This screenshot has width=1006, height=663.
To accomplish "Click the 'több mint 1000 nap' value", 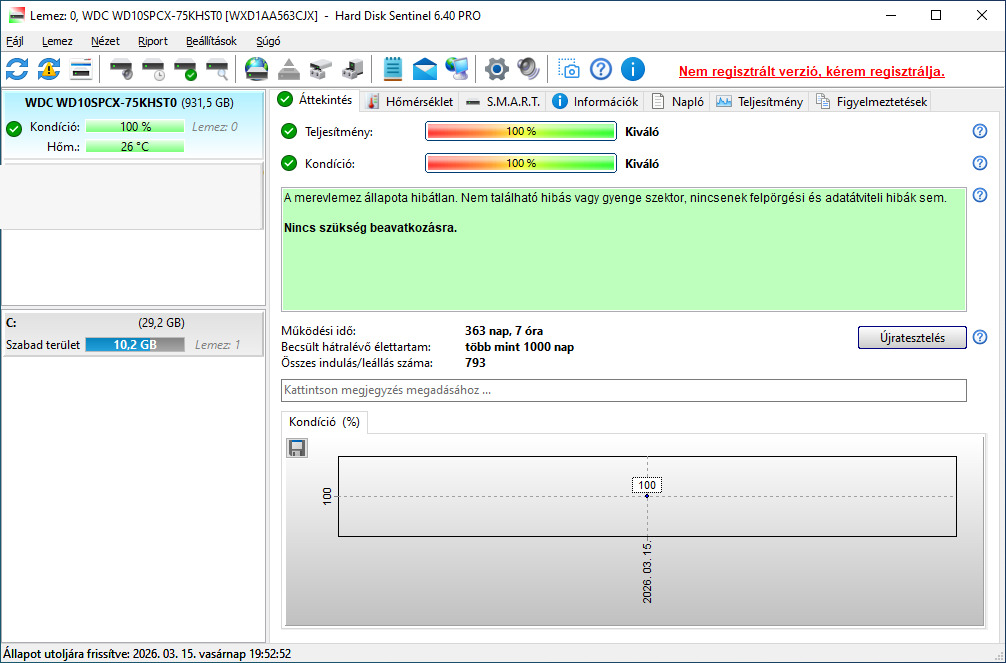I will point(519,347).
